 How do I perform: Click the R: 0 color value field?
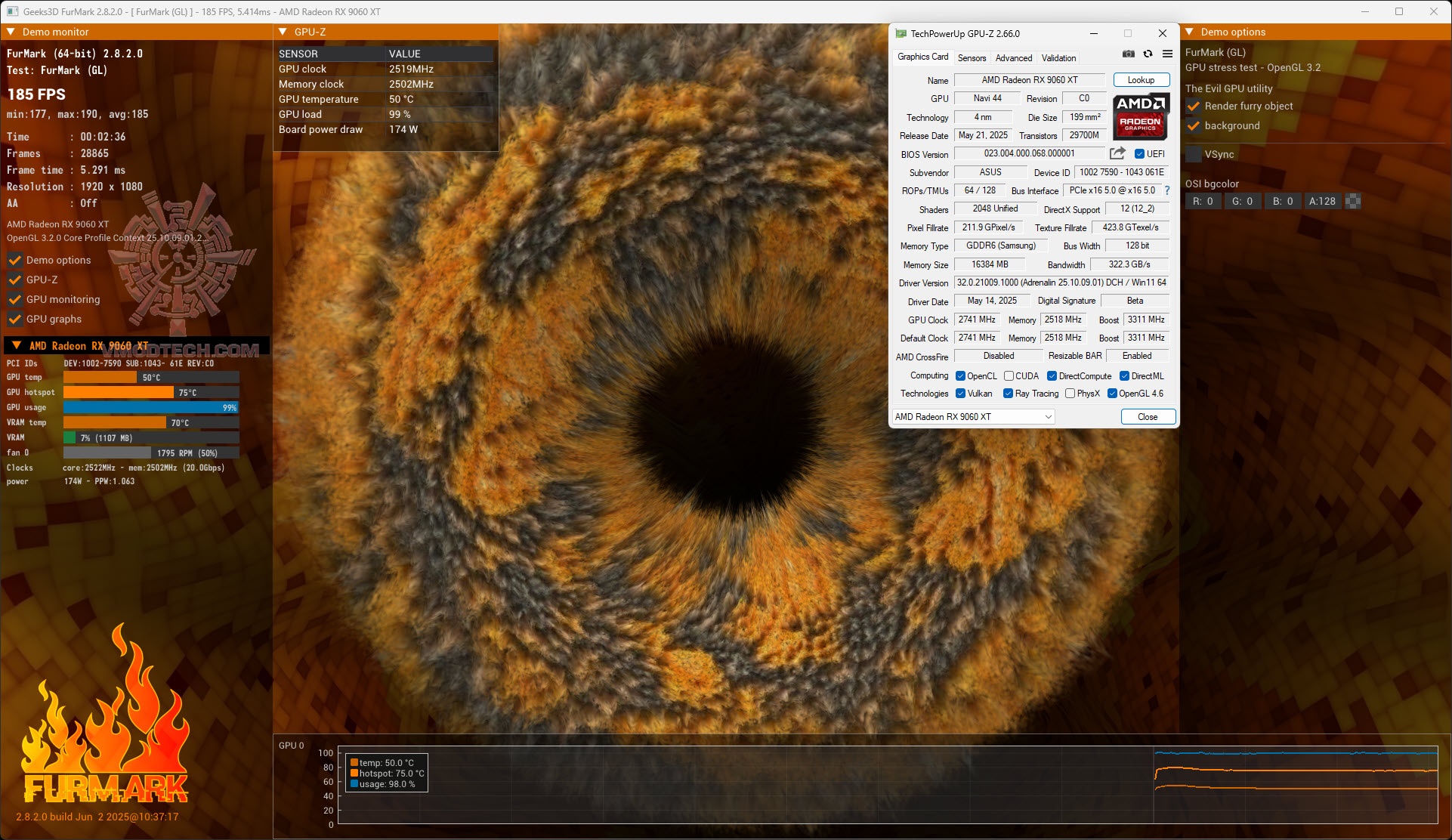[1203, 202]
